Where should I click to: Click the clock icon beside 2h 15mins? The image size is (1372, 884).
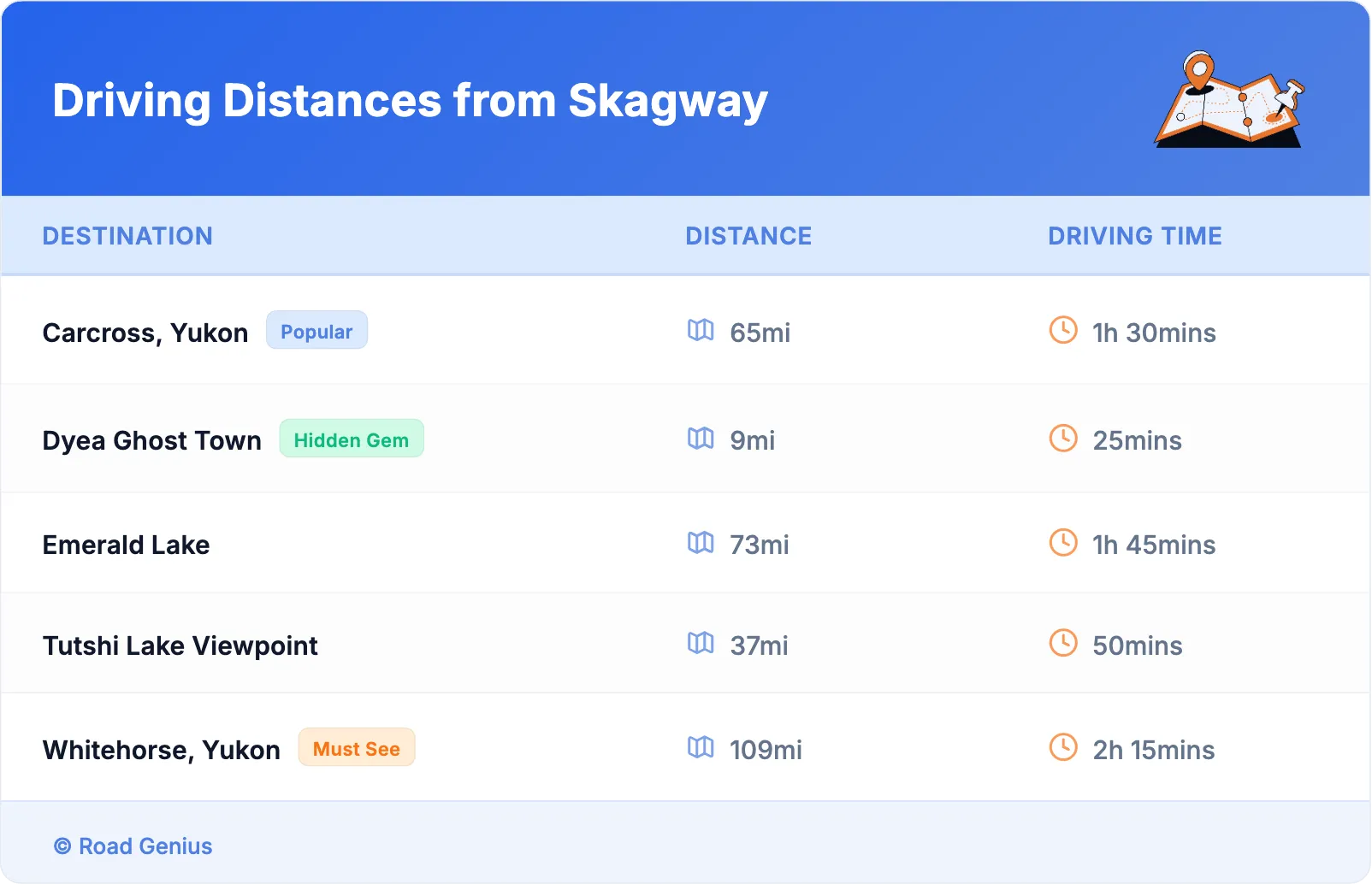coord(1063,747)
